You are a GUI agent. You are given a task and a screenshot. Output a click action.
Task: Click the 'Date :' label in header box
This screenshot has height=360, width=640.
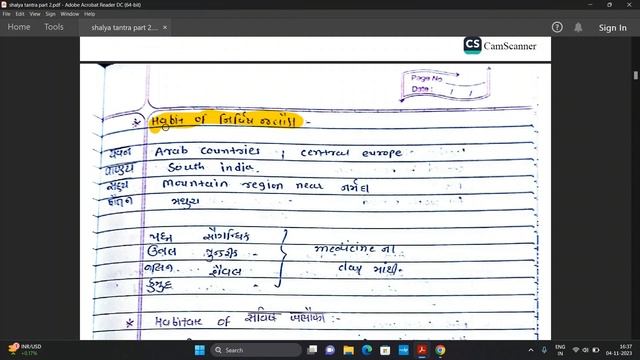(422, 89)
